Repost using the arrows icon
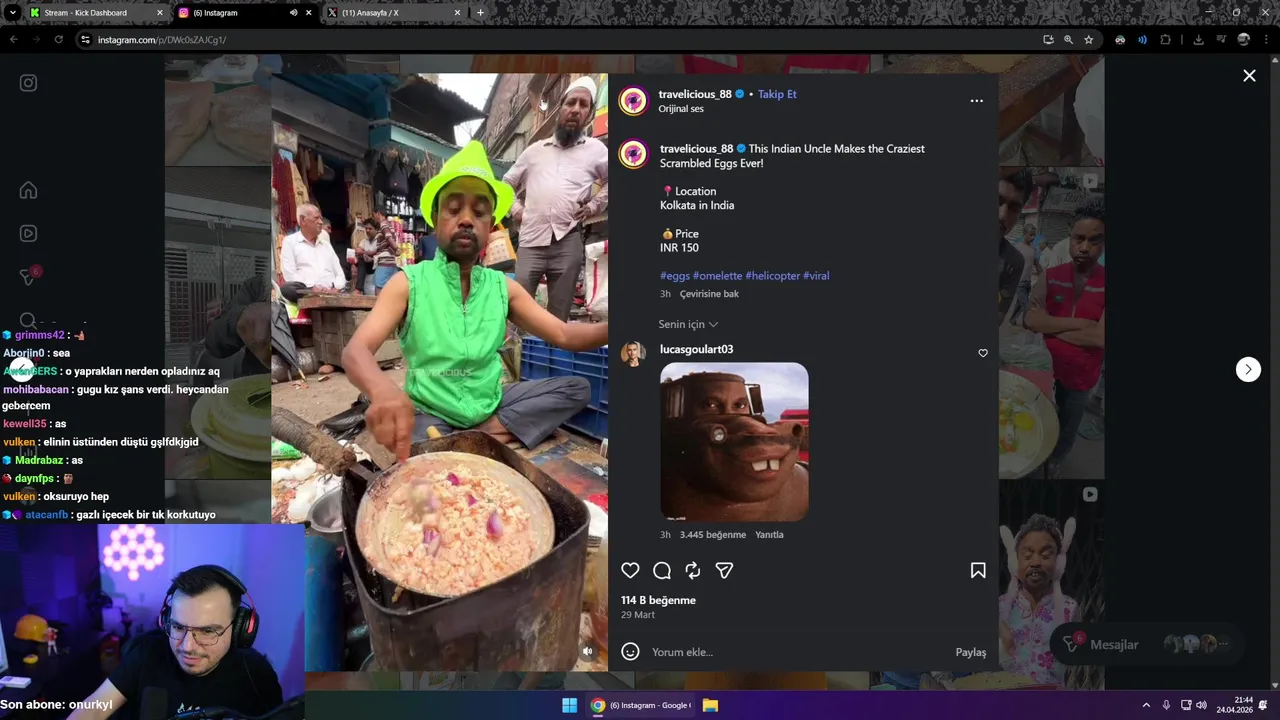Viewport: 1280px width, 720px height. click(693, 570)
